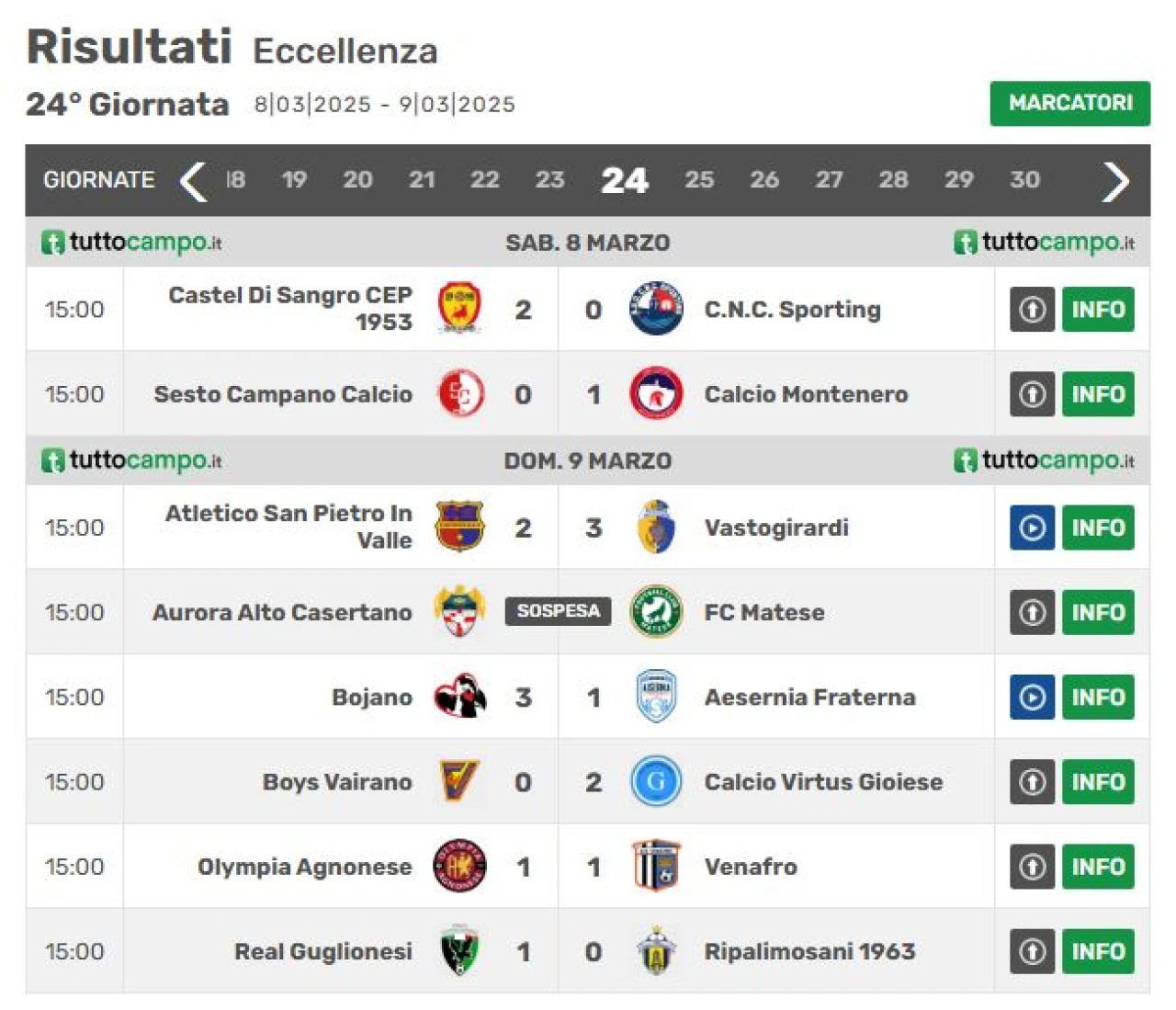1176x1010 pixels.
Task: Go to previous giornate with left chevron
Action: pyautogui.click(x=193, y=181)
